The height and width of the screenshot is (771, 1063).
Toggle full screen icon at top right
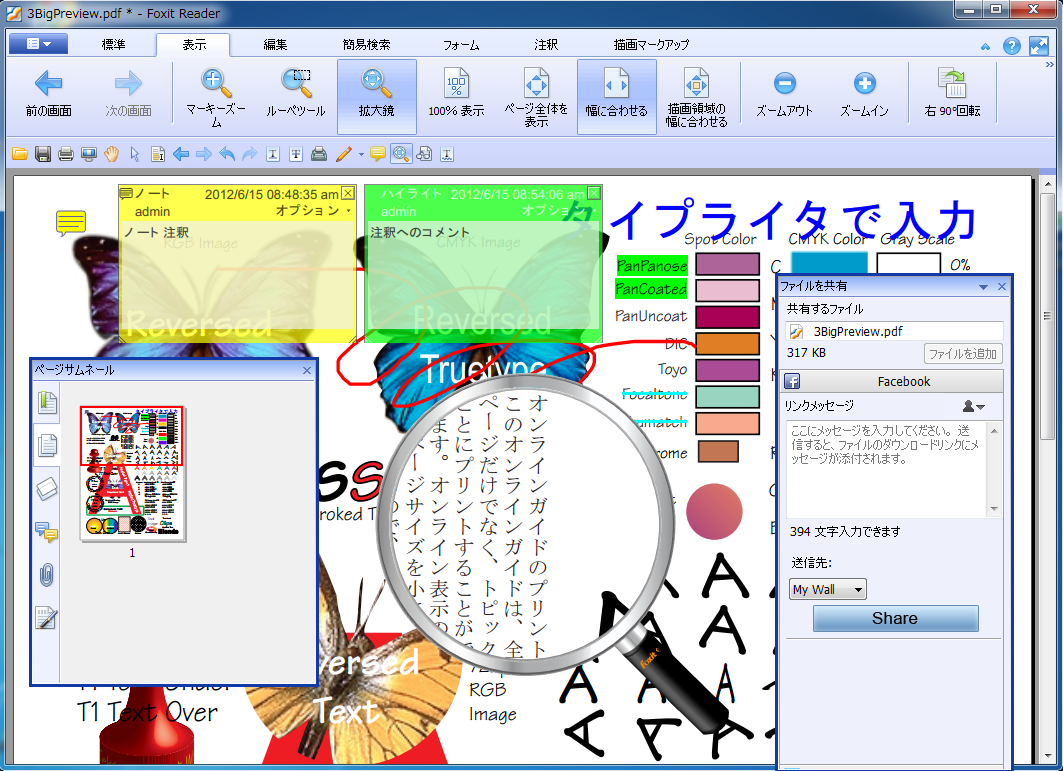tap(1039, 46)
